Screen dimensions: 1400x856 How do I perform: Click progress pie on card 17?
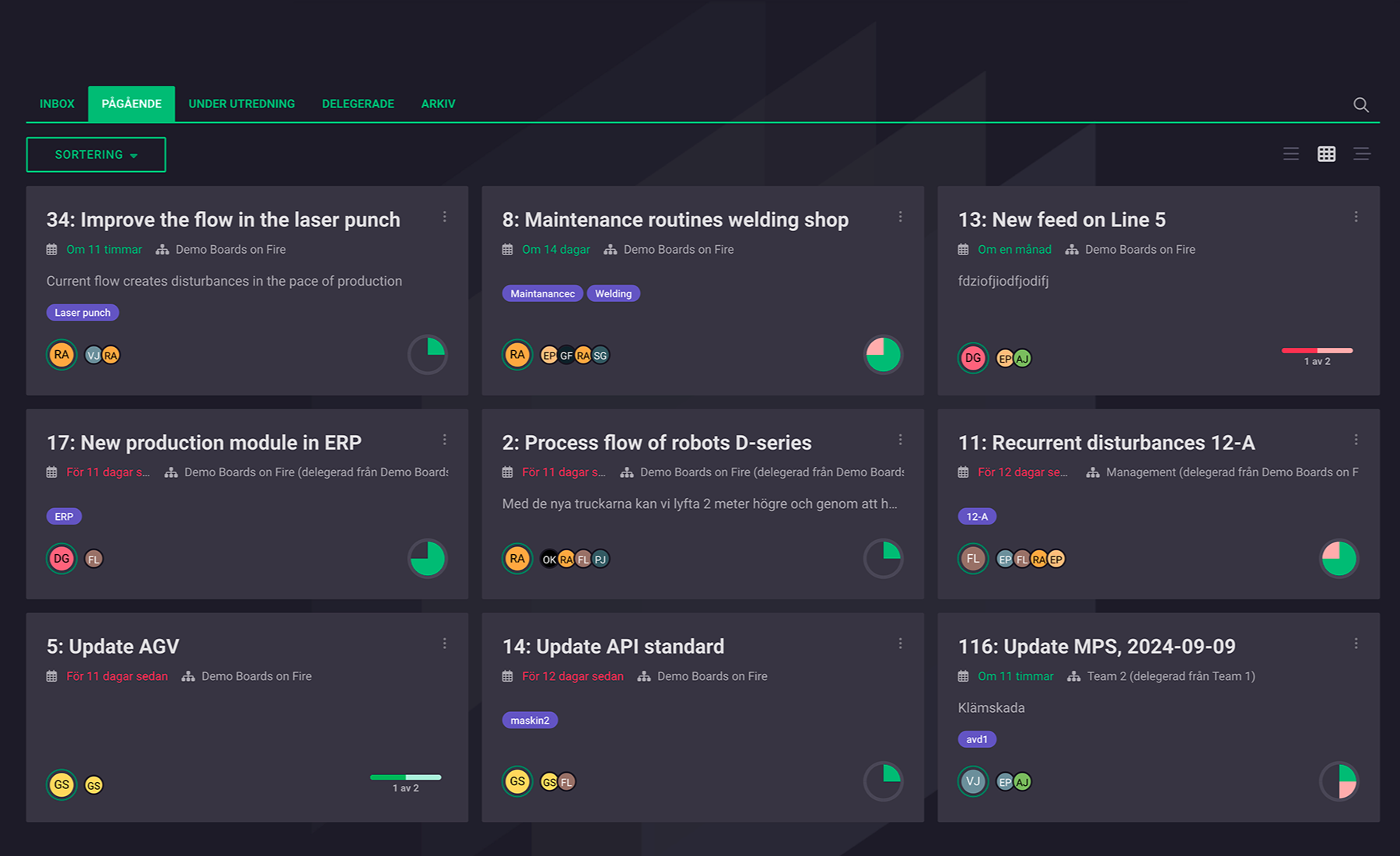pos(428,559)
